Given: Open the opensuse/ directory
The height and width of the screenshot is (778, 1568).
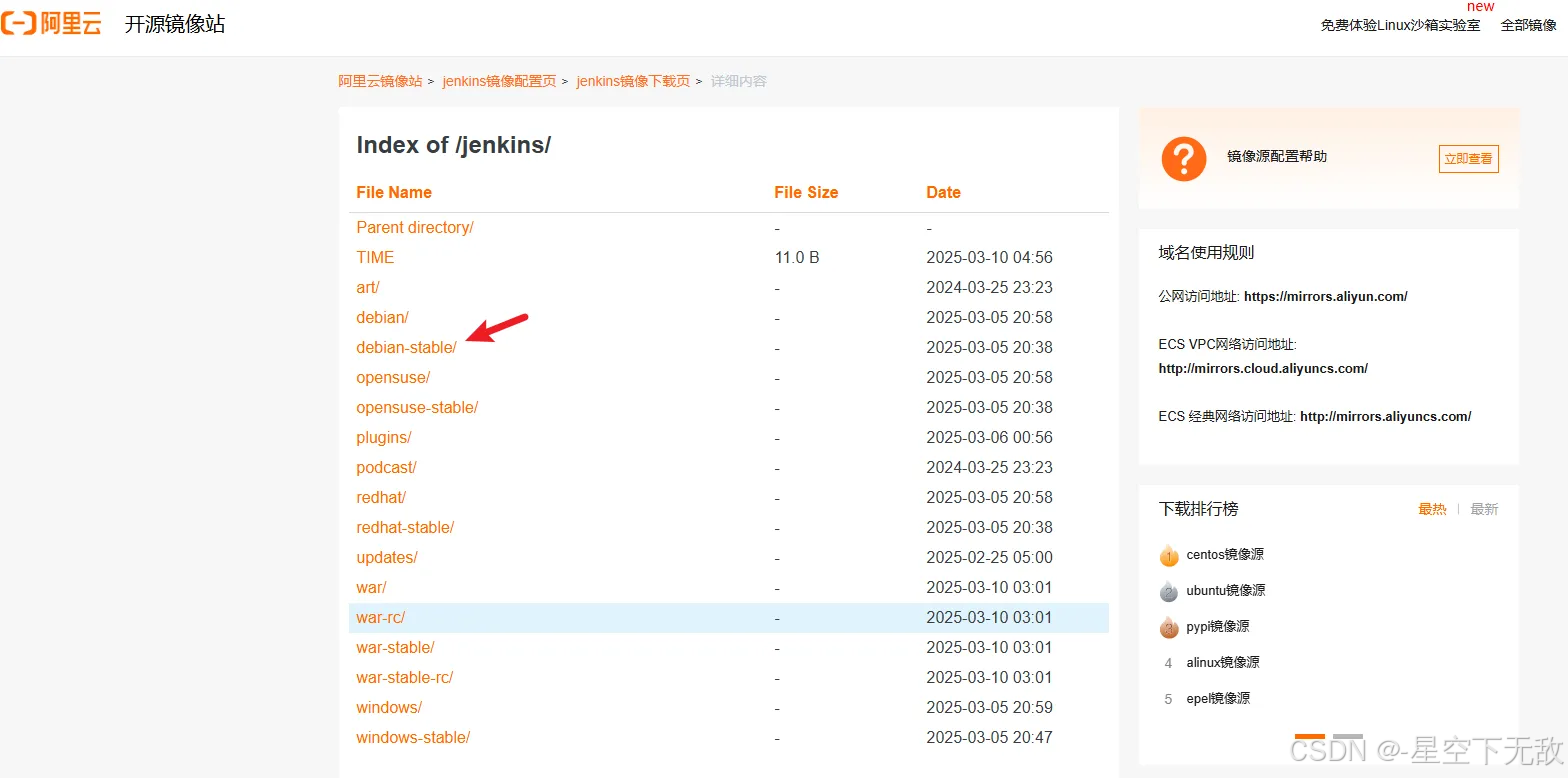Looking at the screenshot, I should pos(393,377).
